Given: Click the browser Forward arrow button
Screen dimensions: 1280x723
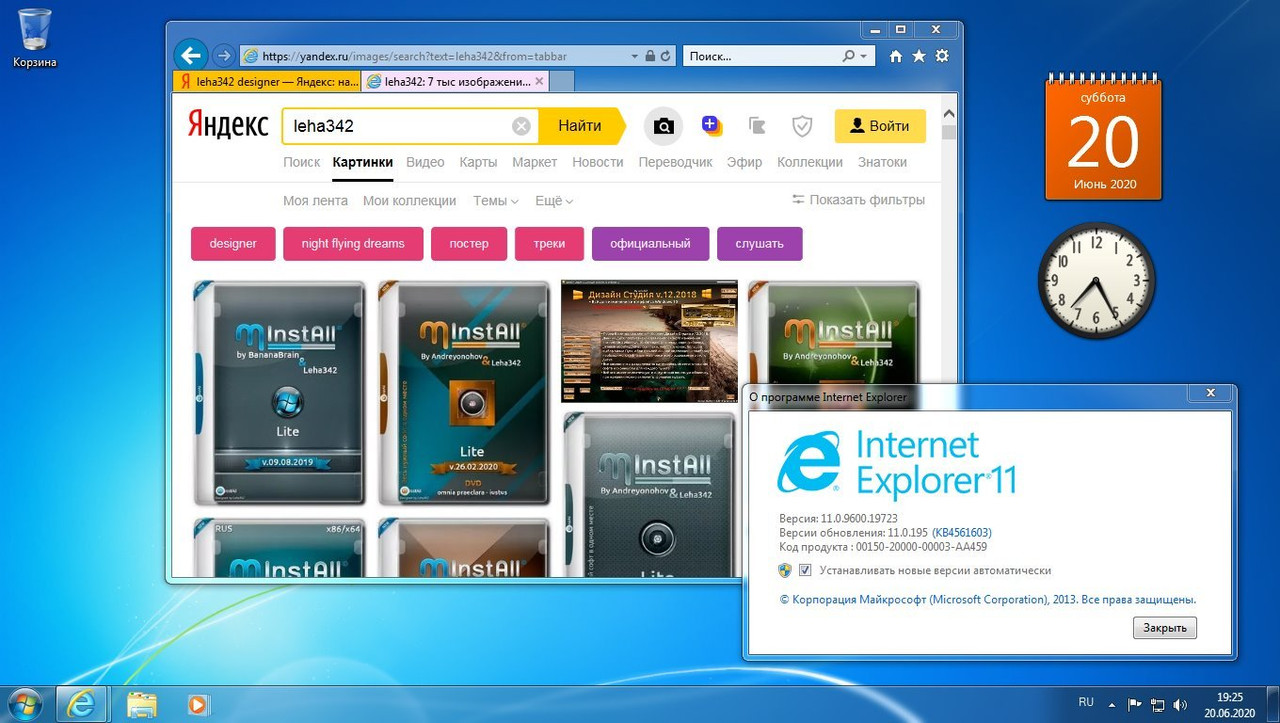Looking at the screenshot, I should pos(223,56).
